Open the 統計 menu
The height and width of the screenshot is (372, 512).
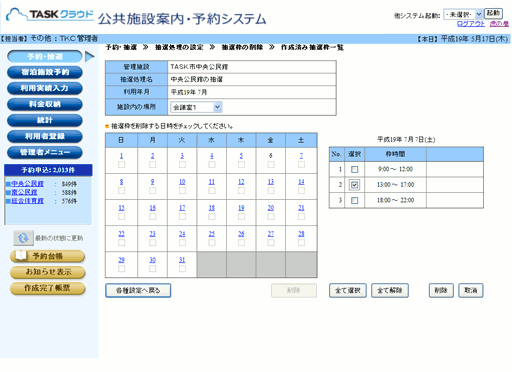click(x=45, y=120)
